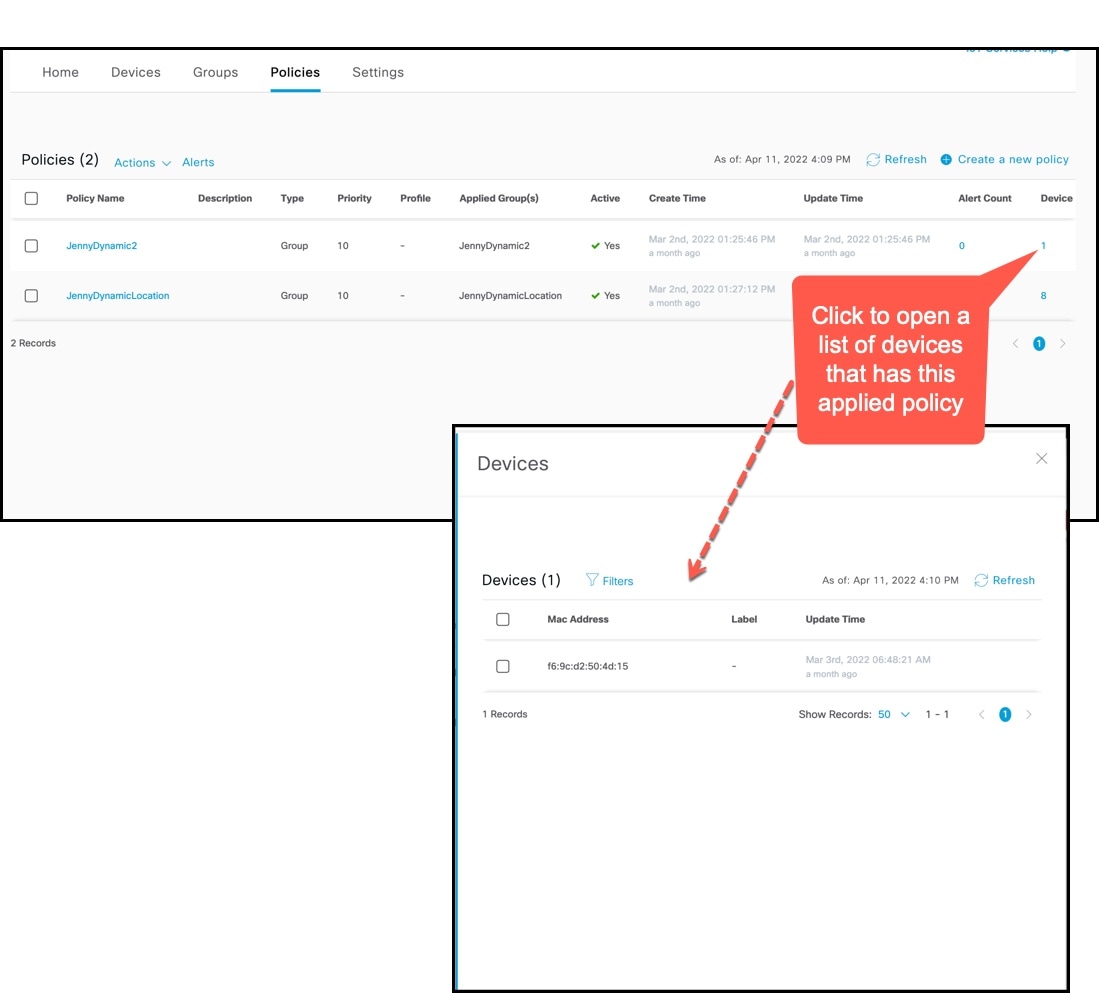Go to next page in Devices panel
The width and height of the screenshot is (1099, 993).
tap(1029, 714)
